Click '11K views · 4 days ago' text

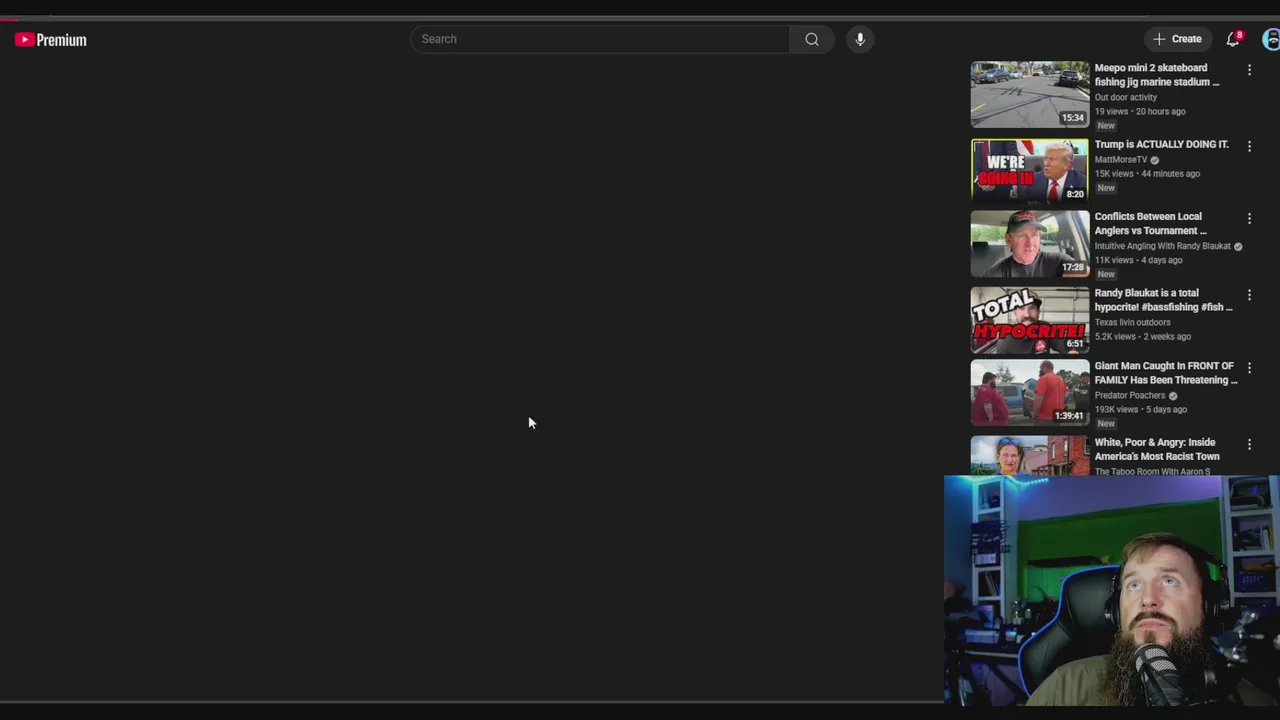pos(1138,260)
